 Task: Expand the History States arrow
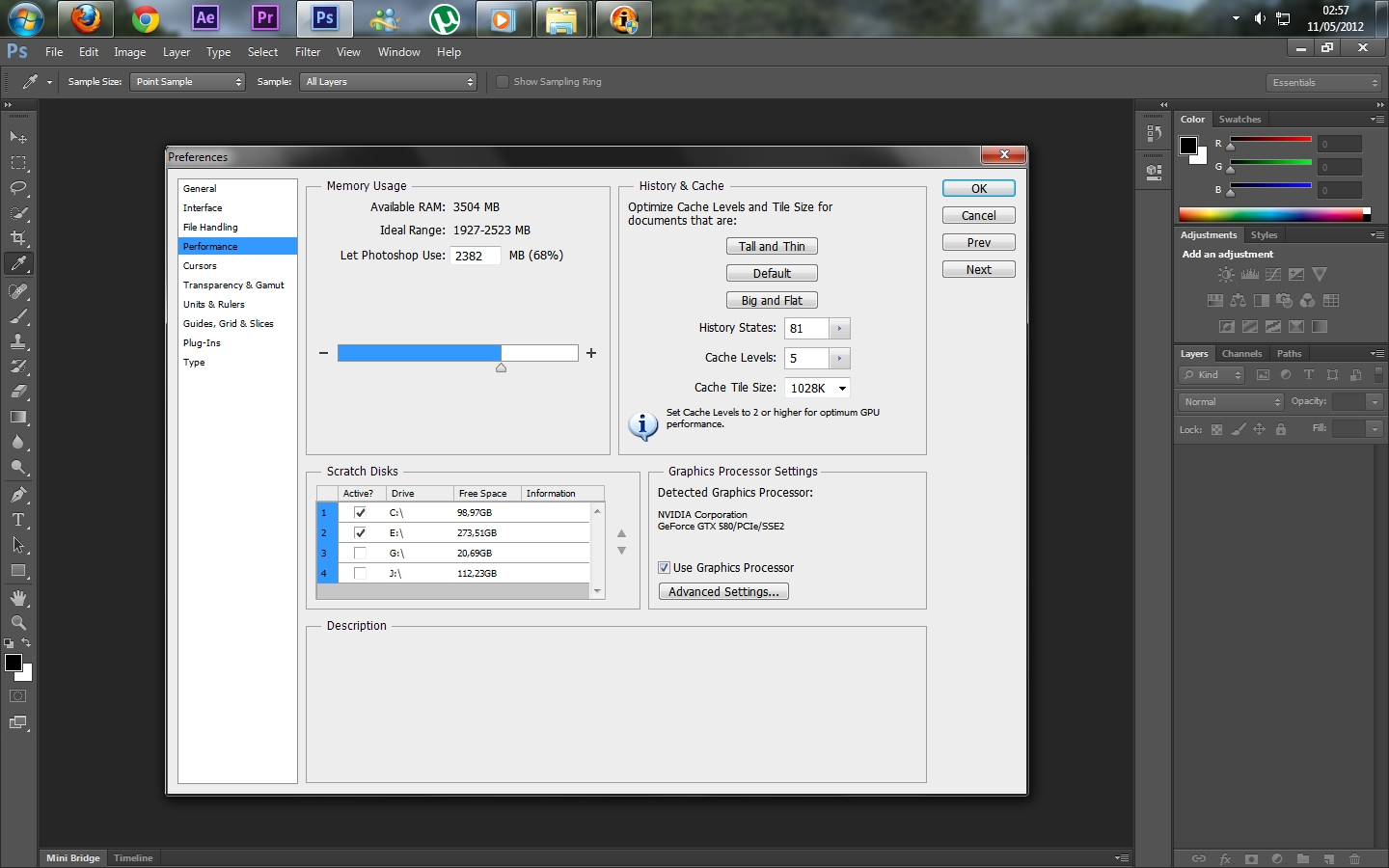point(839,329)
